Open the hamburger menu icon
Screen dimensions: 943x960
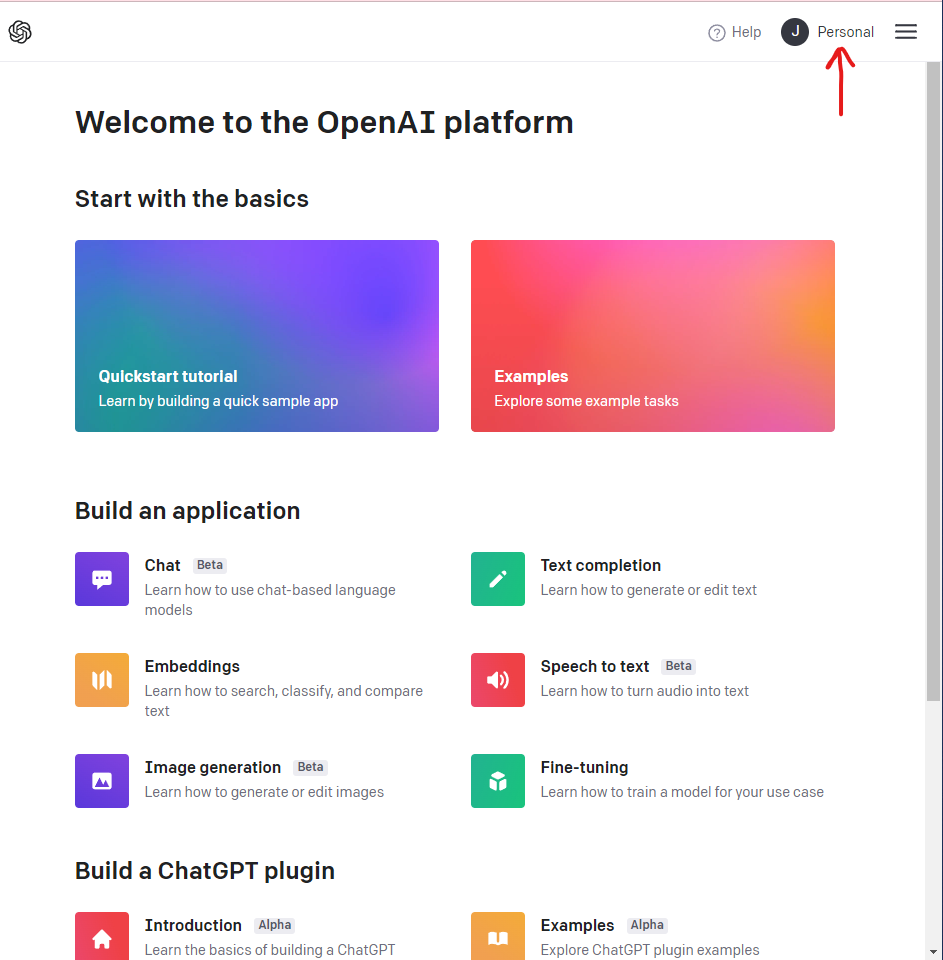click(x=906, y=32)
